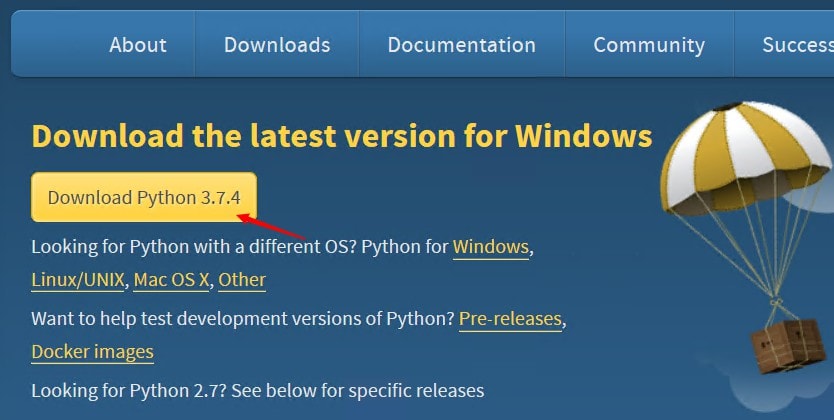Screen dimensions: 834x420
Task: Go to the Documentation menu
Action: [461, 45]
